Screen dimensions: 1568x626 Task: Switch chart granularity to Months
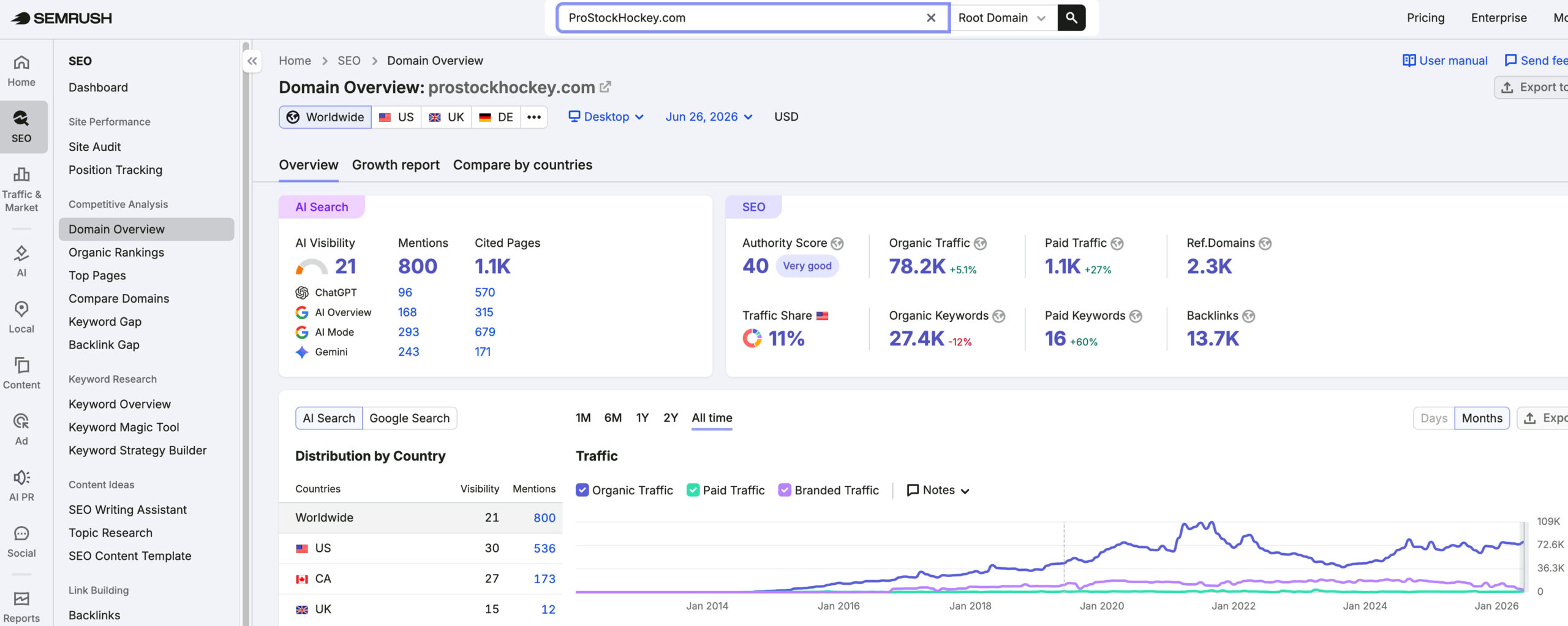click(1482, 418)
